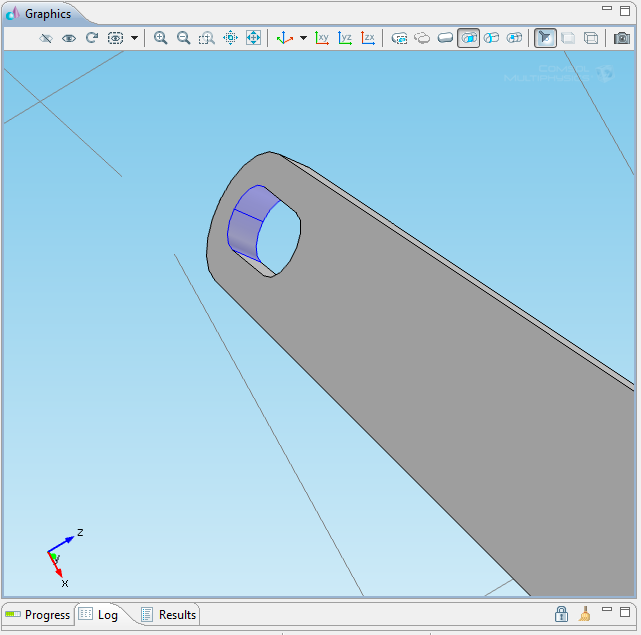The width and height of the screenshot is (641, 635).
Task: Enable Select Points mode
Action: click(514, 38)
